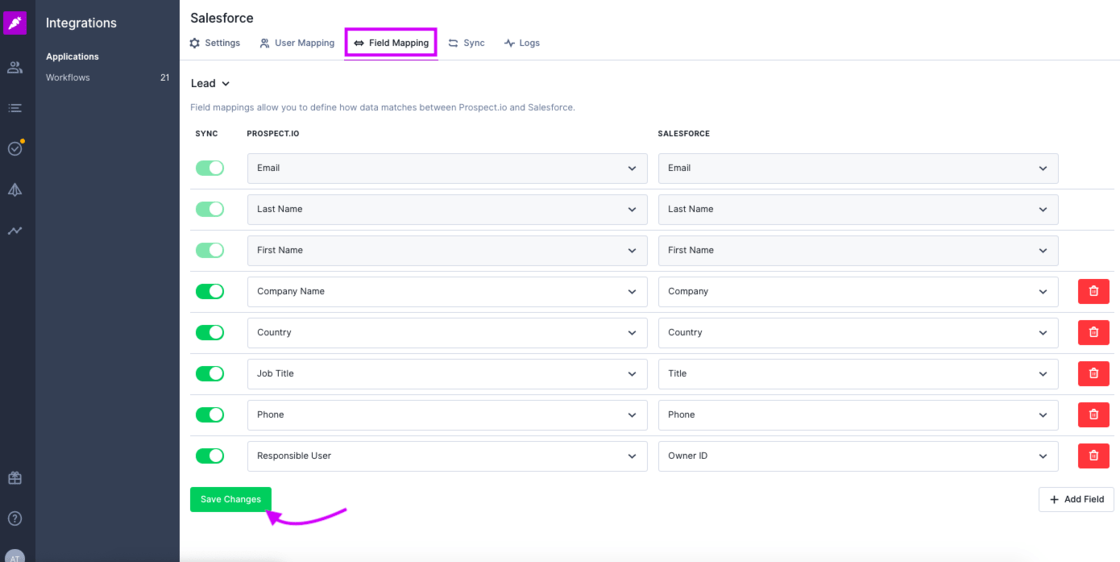Disable sync for Company Name row
Screen dimensions: 1120x562
click(210, 291)
